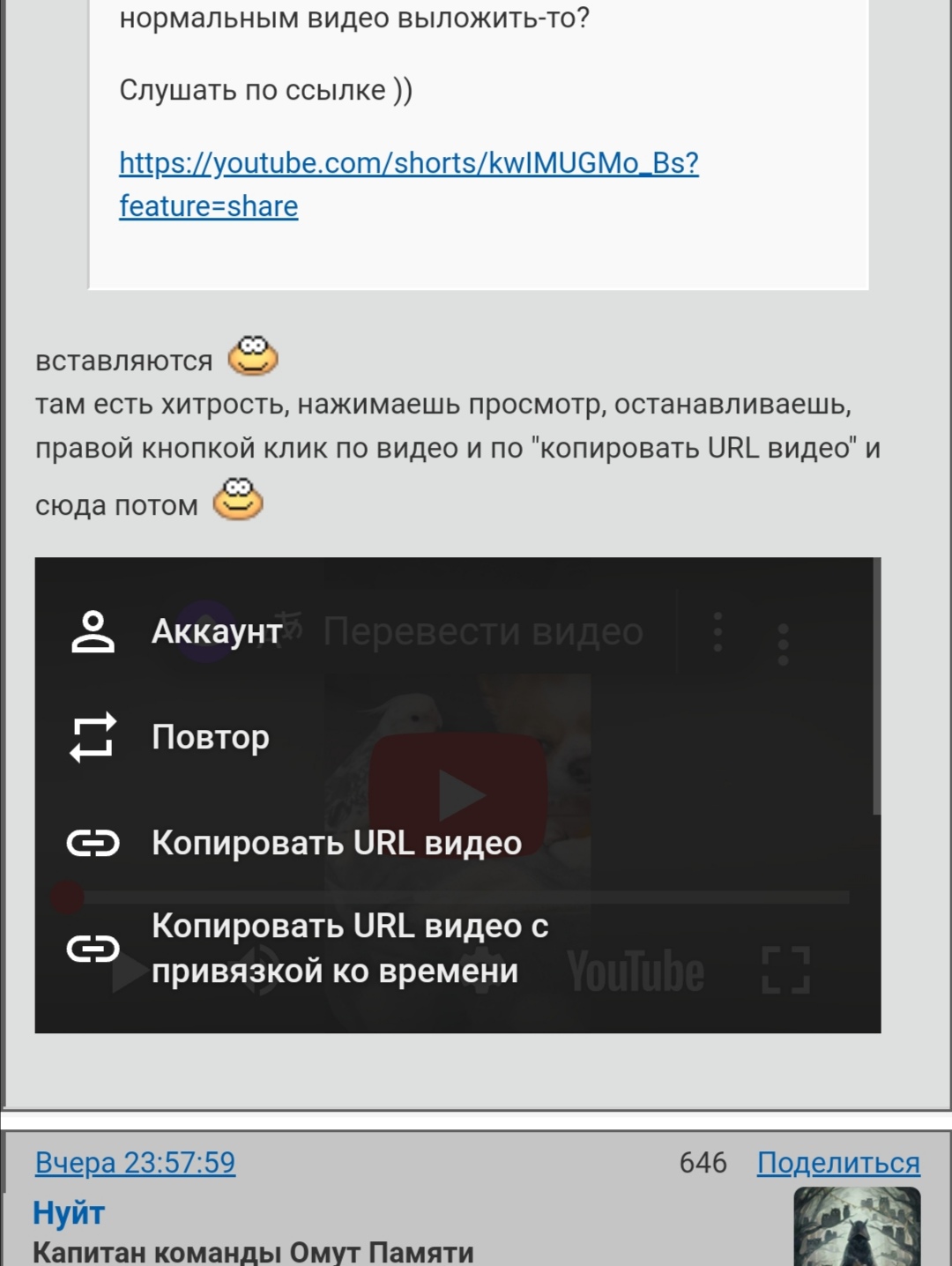Click Перевести видео translate button
952x1266 pixels.
tap(483, 631)
